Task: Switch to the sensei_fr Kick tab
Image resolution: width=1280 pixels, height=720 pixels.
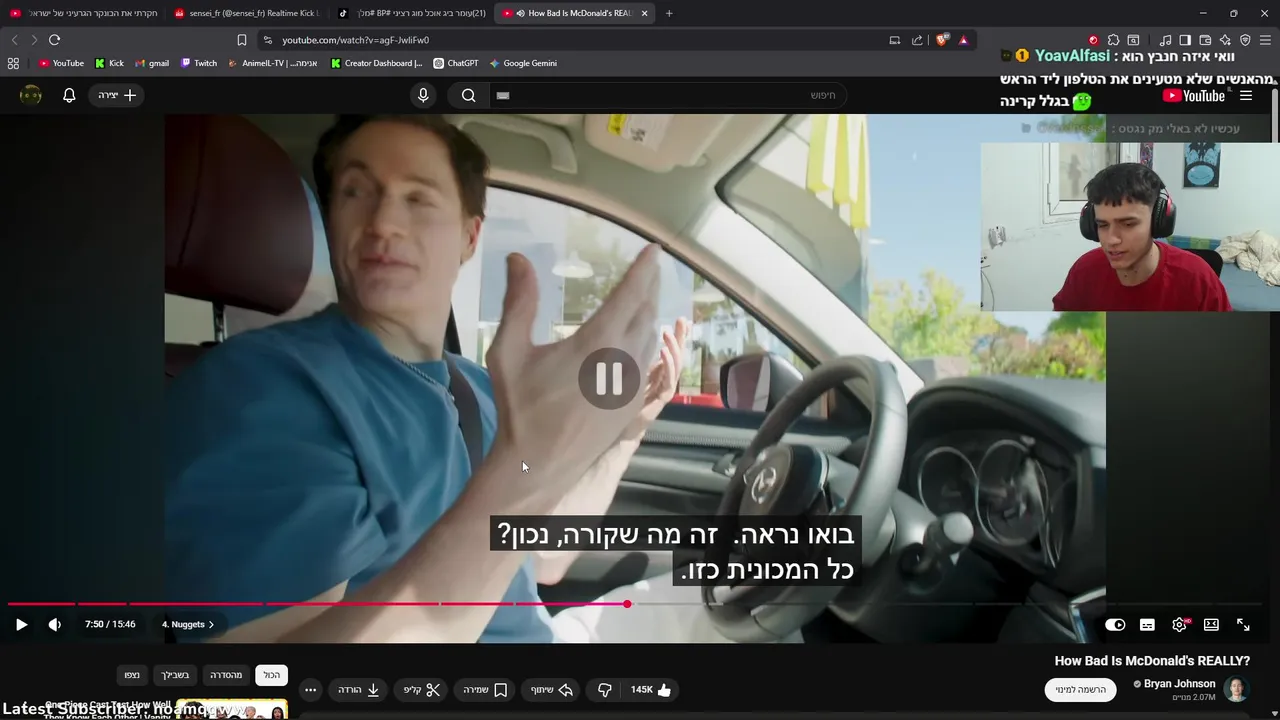Action: coord(245,13)
